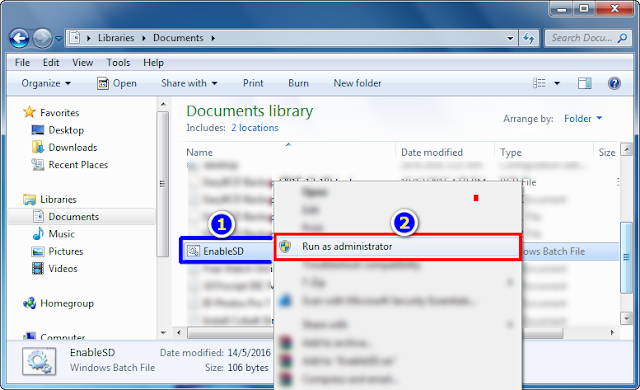Click the navigation pane scroll down arrow
640x390 pixels.
point(163,333)
